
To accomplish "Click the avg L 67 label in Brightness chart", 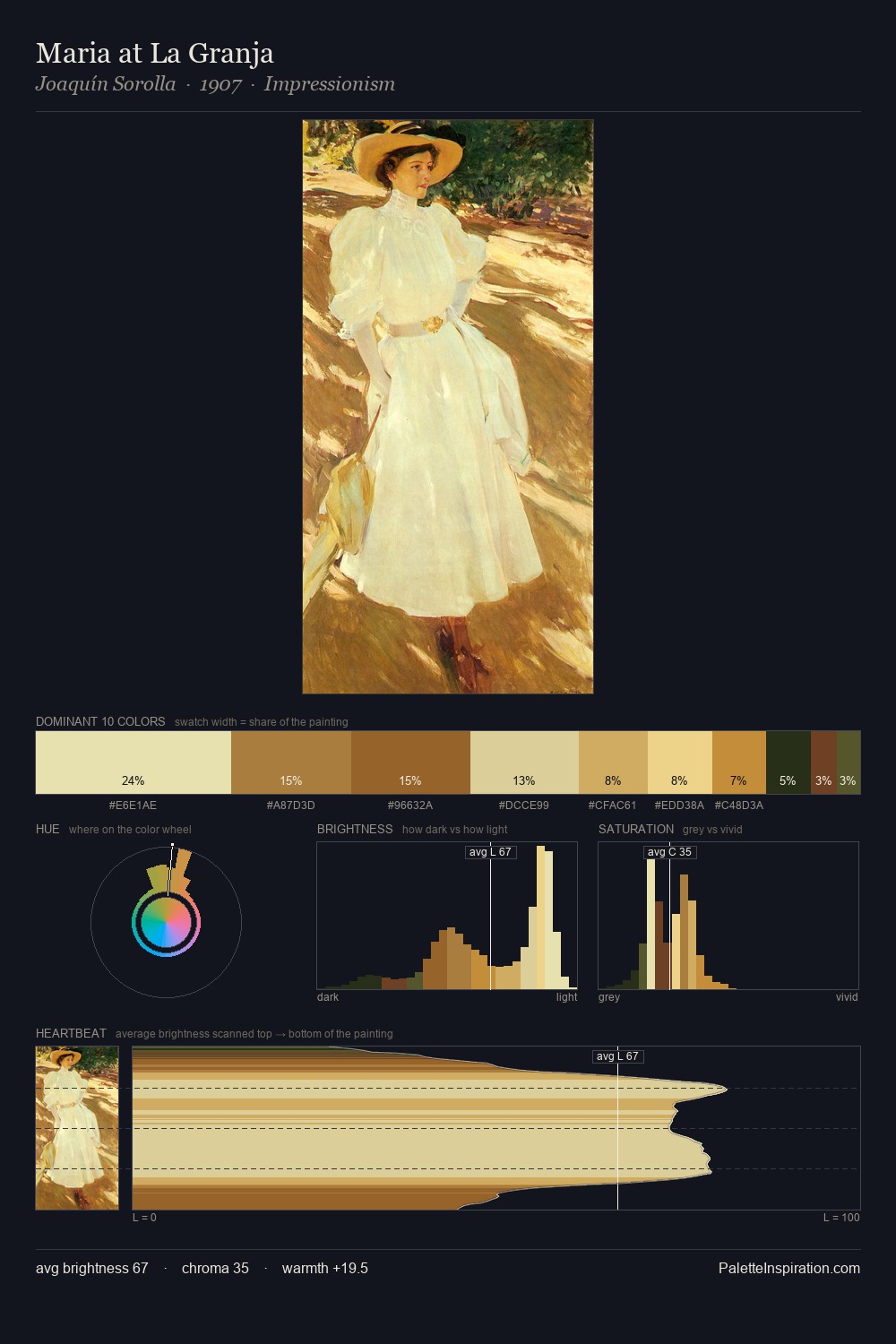I will 490,852.
